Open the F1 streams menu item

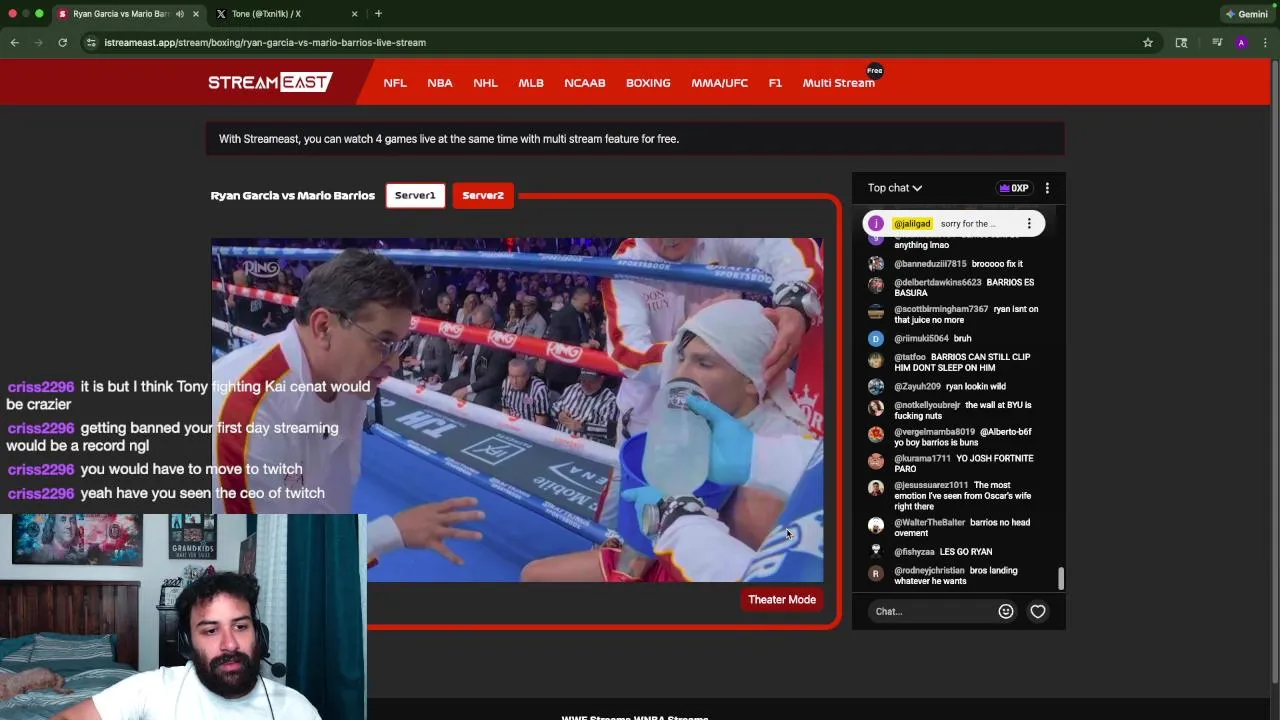click(775, 83)
